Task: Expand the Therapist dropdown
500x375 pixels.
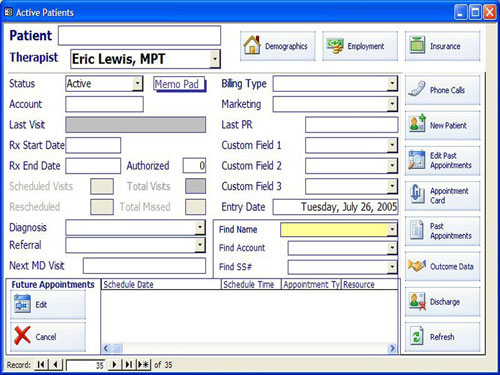Action: coord(215,59)
